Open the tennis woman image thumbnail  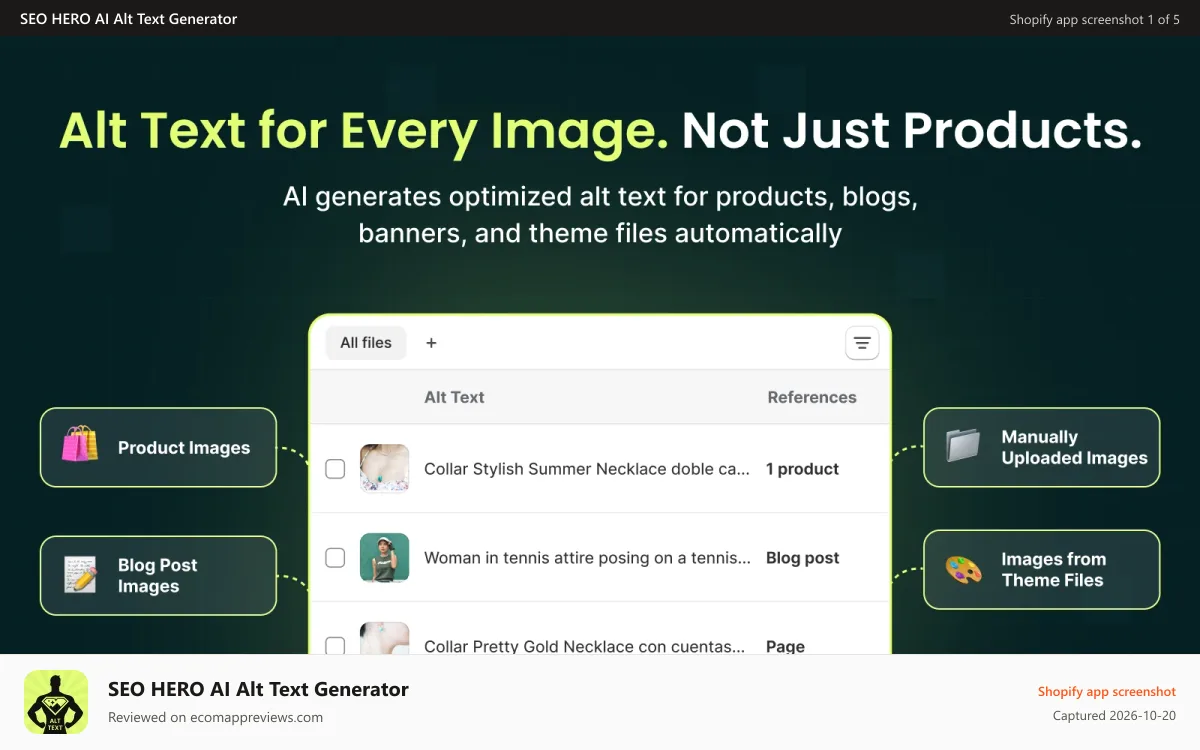tap(385, 558)
